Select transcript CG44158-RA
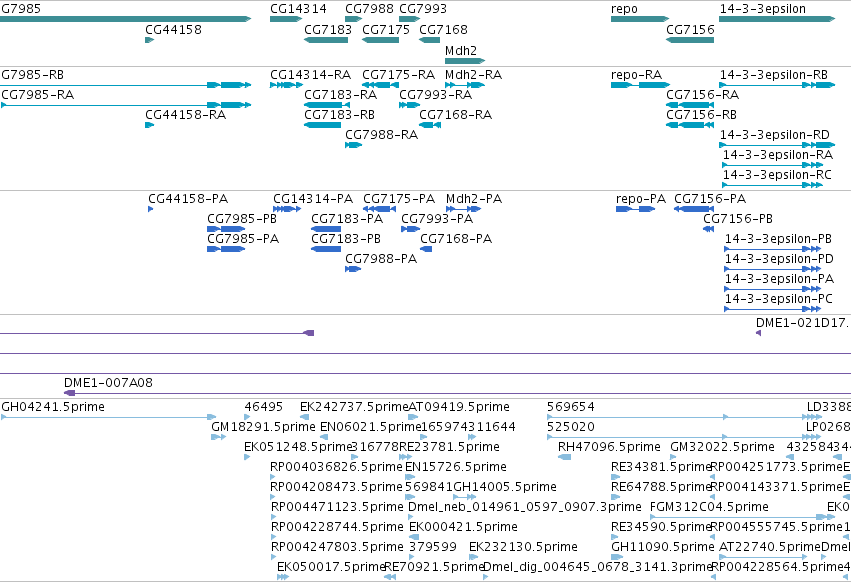 (186, 115)
